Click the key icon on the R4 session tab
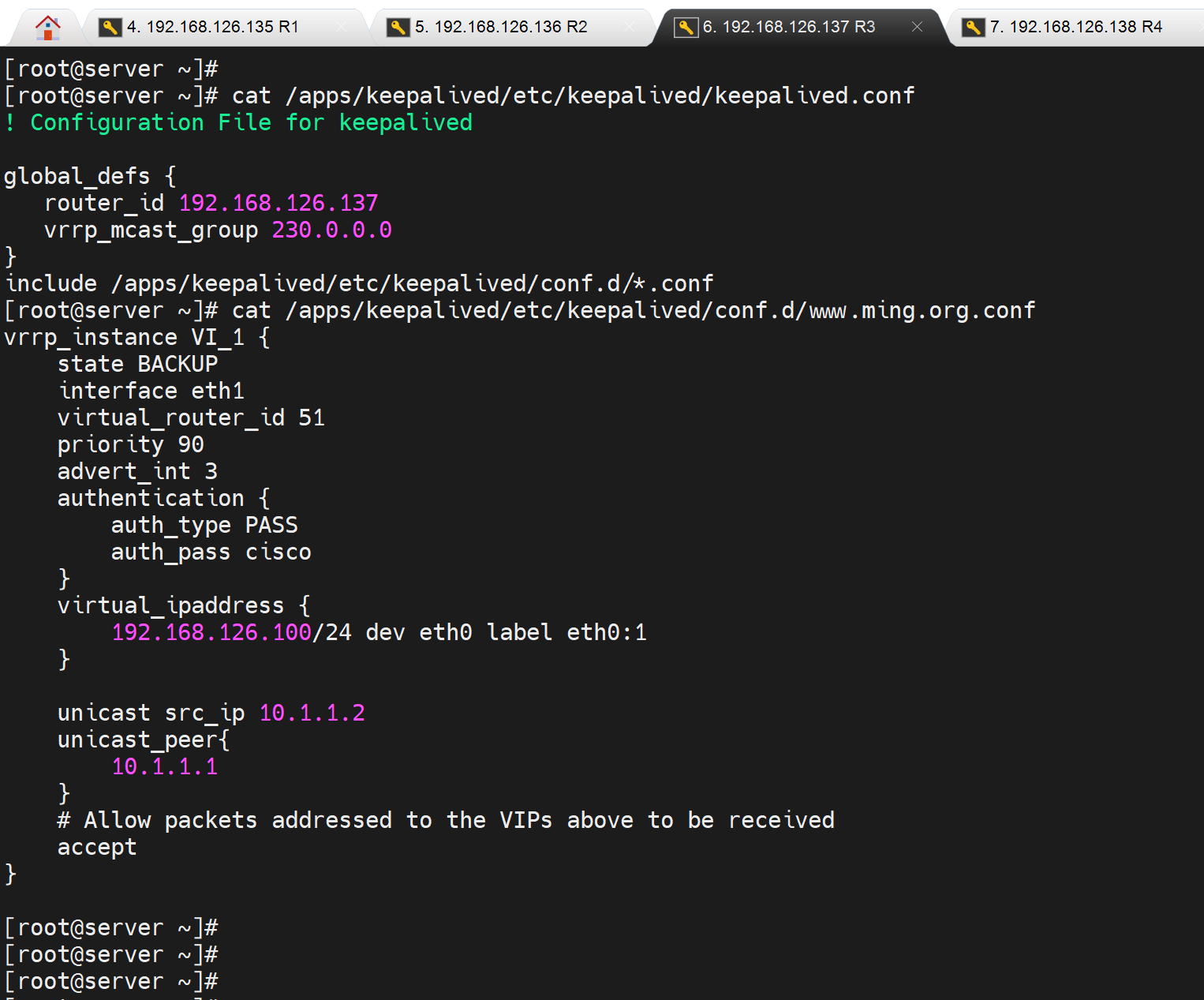The image size is (1204, 1000). coord(973,28)
